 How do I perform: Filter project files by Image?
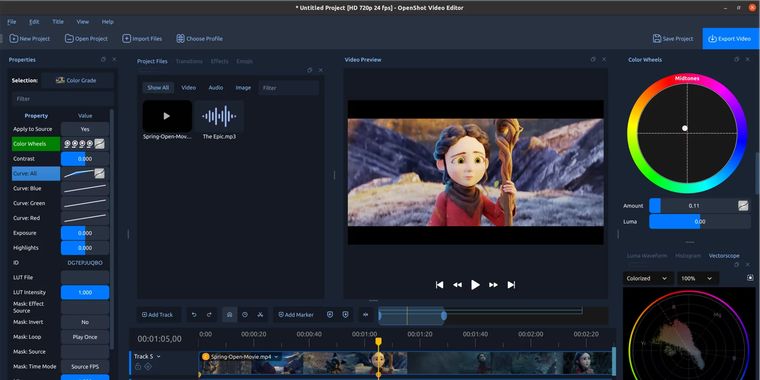point(243,88)
